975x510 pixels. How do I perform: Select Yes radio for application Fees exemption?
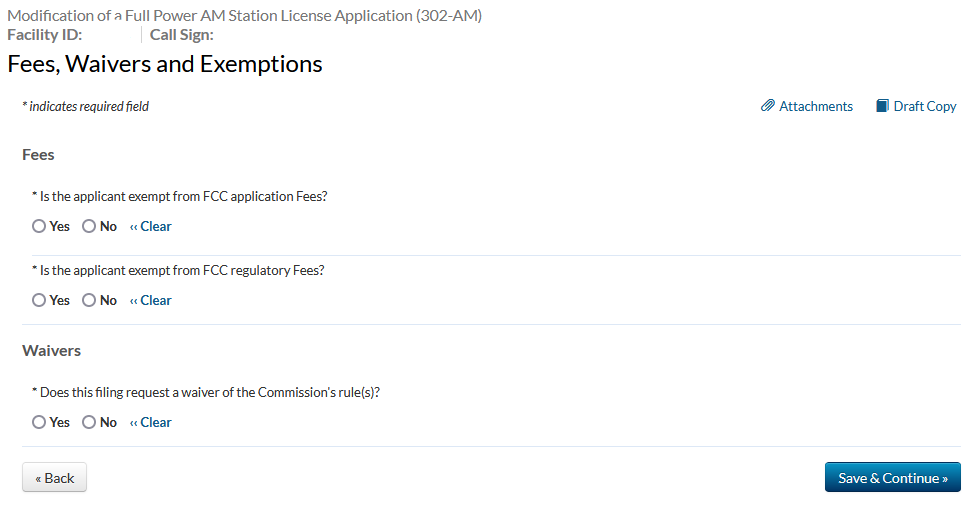pyautogui.click(x=39, y=226)
